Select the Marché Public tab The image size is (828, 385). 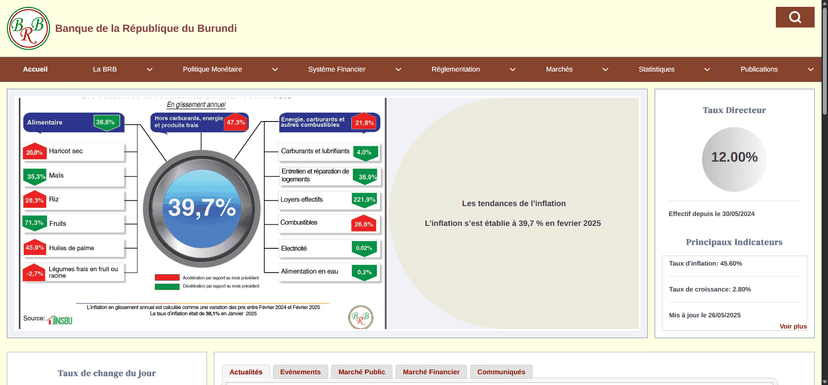[x=362, y=372]
